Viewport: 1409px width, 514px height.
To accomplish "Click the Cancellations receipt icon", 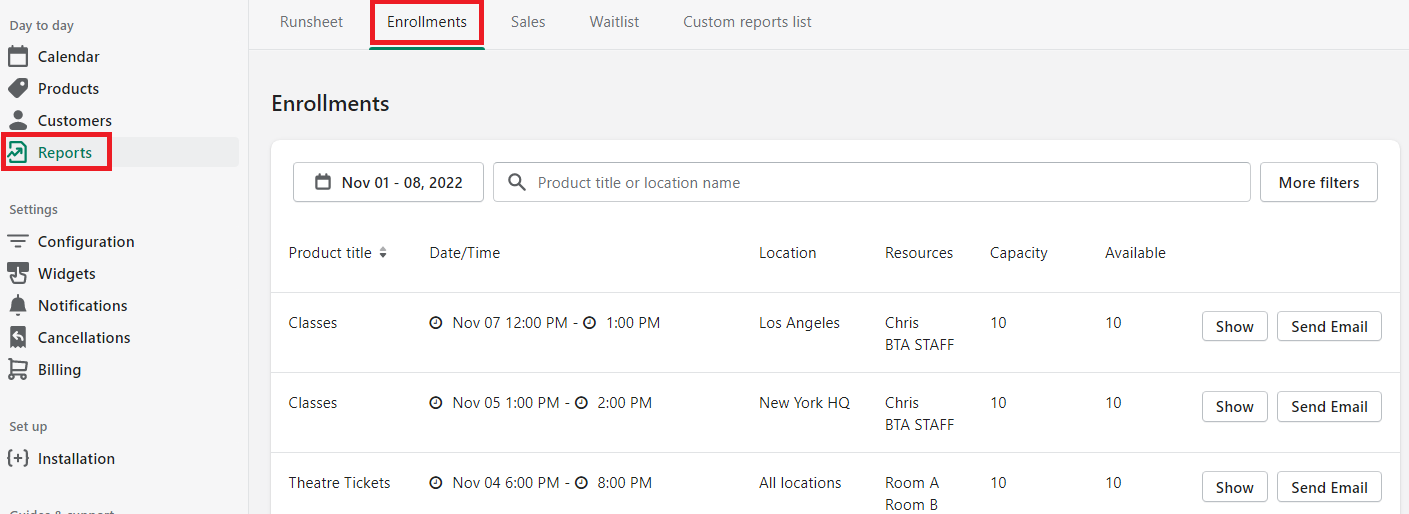I will pos(18,337).
